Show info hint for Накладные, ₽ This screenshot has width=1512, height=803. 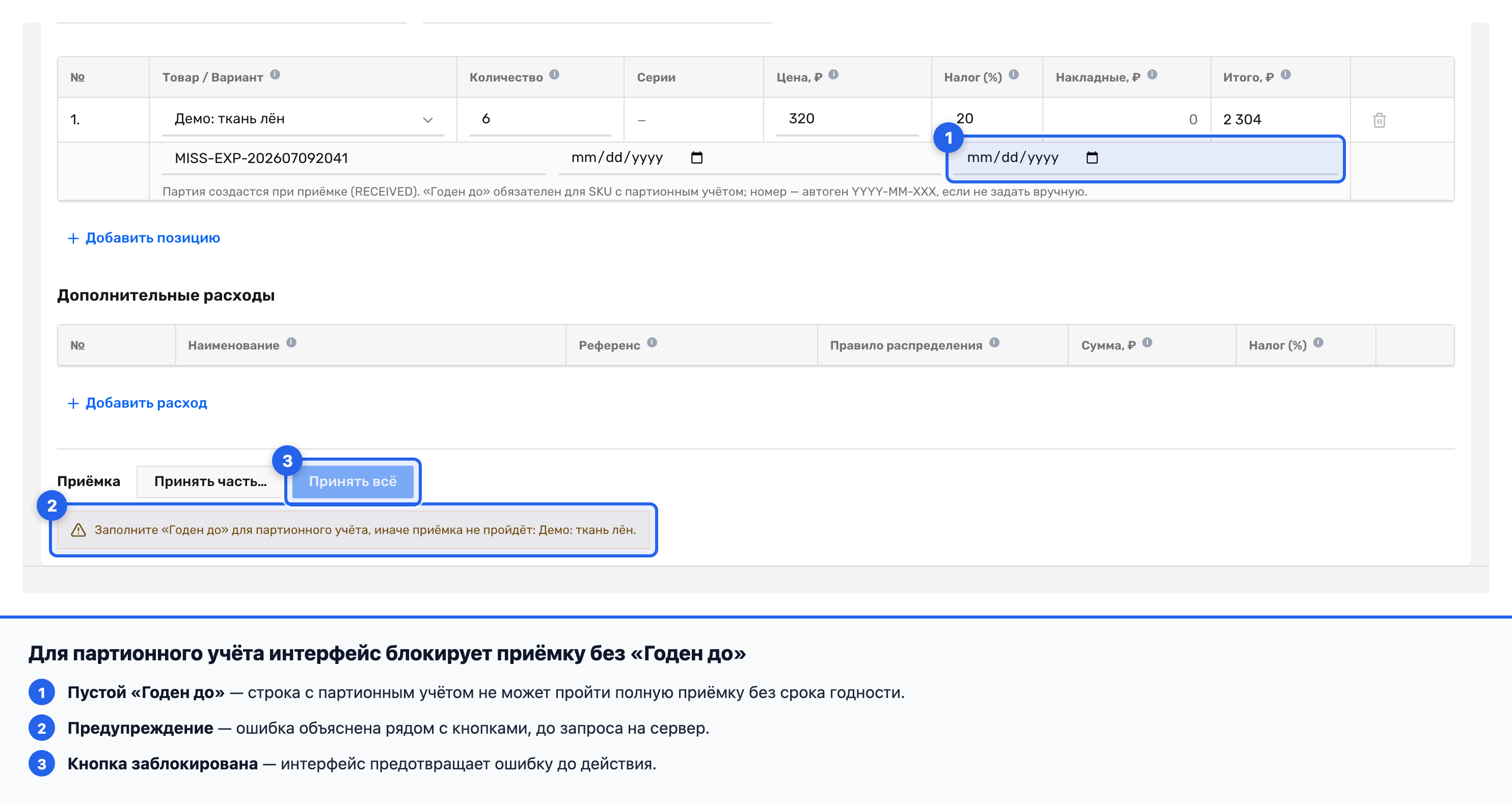pos(1152,74)
